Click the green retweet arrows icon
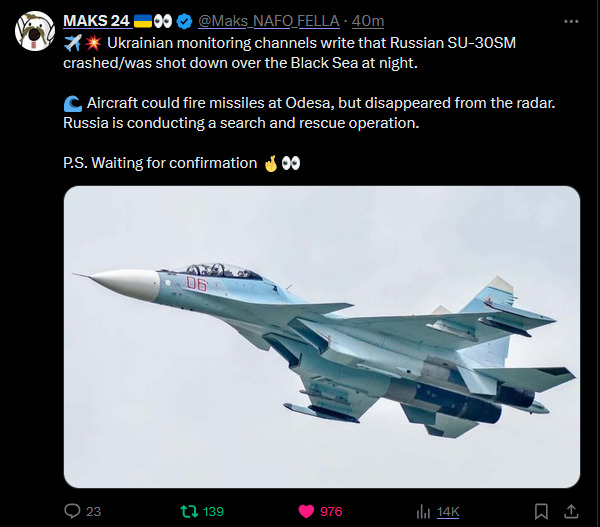Image resolution: width=600 pixels, height=527 pixels. coord(187,511)
